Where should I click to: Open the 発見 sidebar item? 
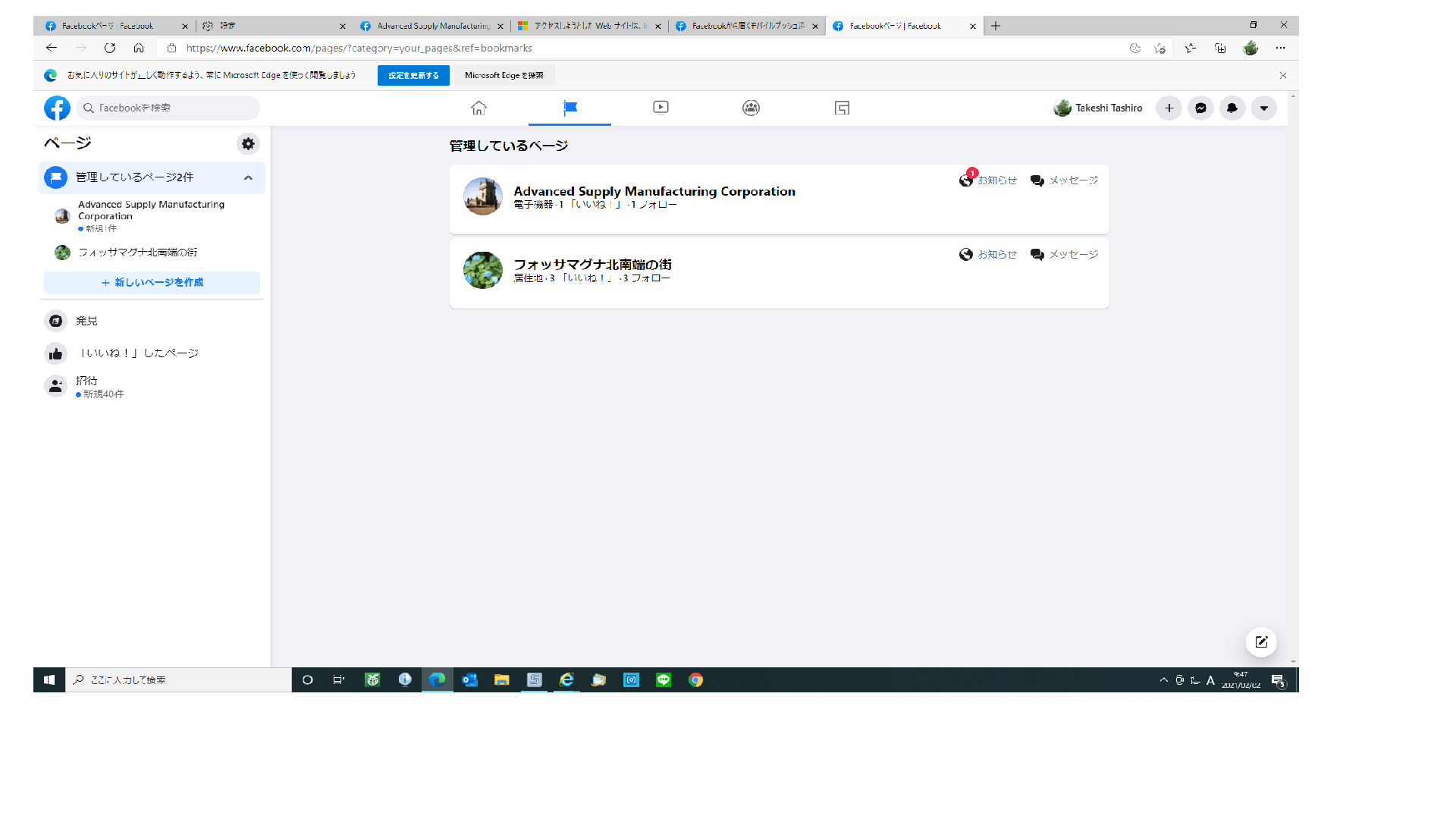pyautogui.click(x=152, y=321)
